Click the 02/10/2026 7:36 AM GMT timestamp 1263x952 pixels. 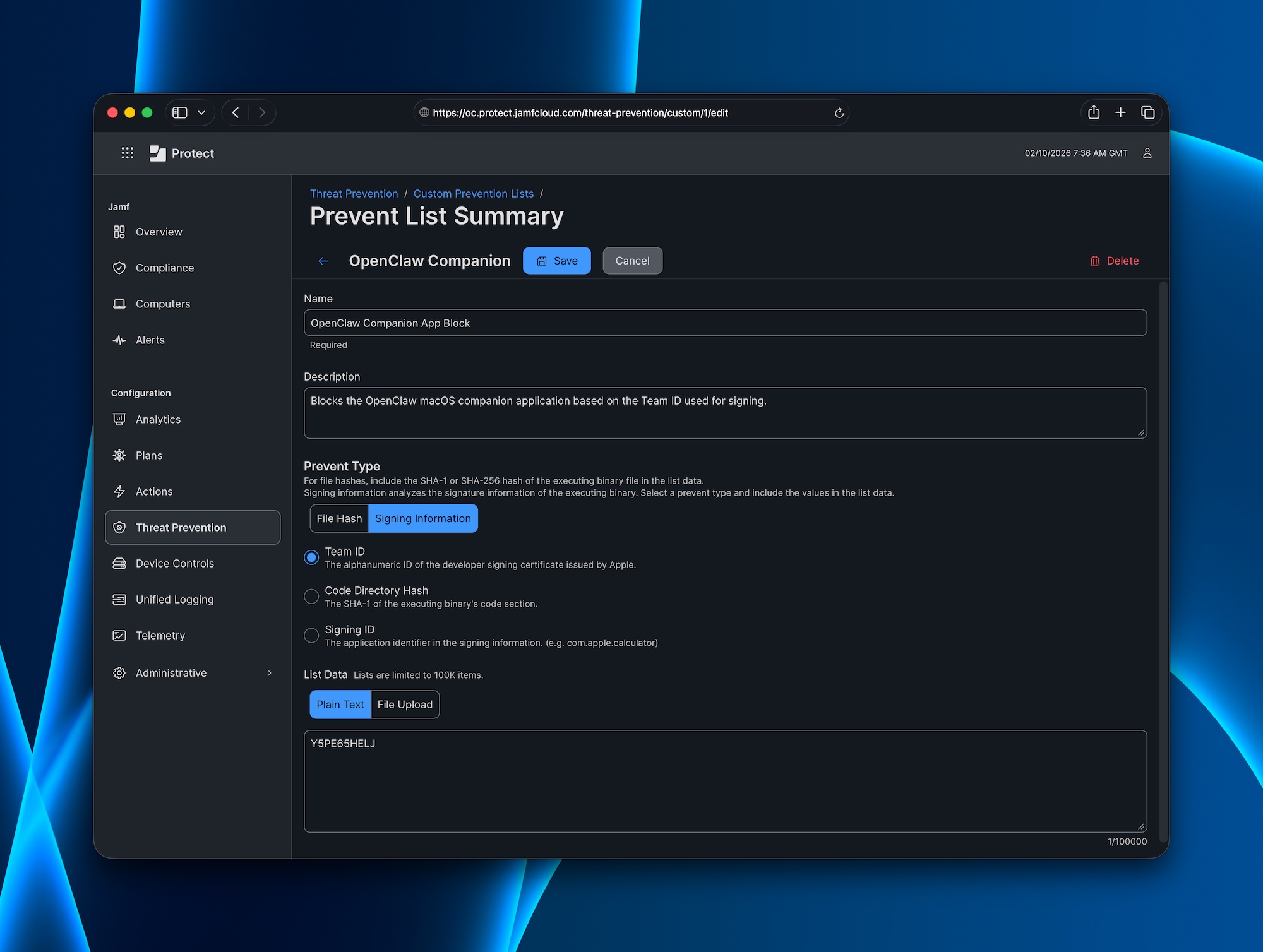[x=1076, y=153]
